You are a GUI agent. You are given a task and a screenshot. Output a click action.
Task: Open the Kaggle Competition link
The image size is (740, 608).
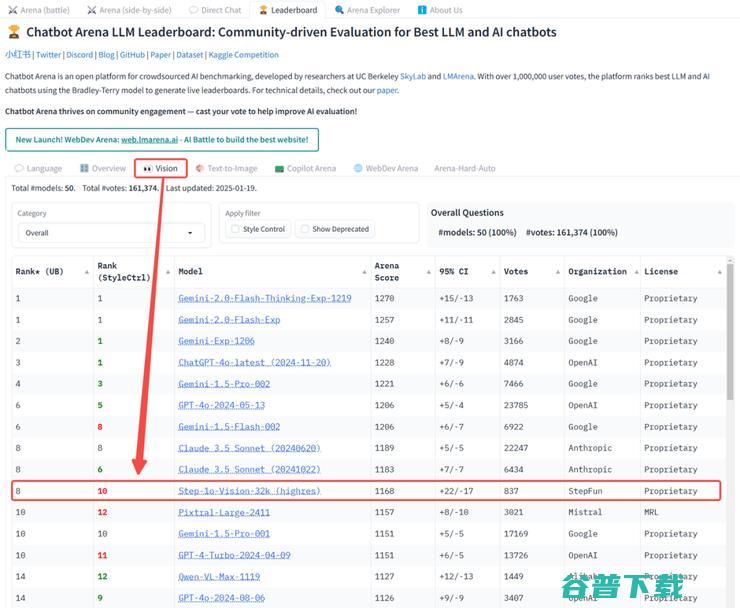click(244, 55)
